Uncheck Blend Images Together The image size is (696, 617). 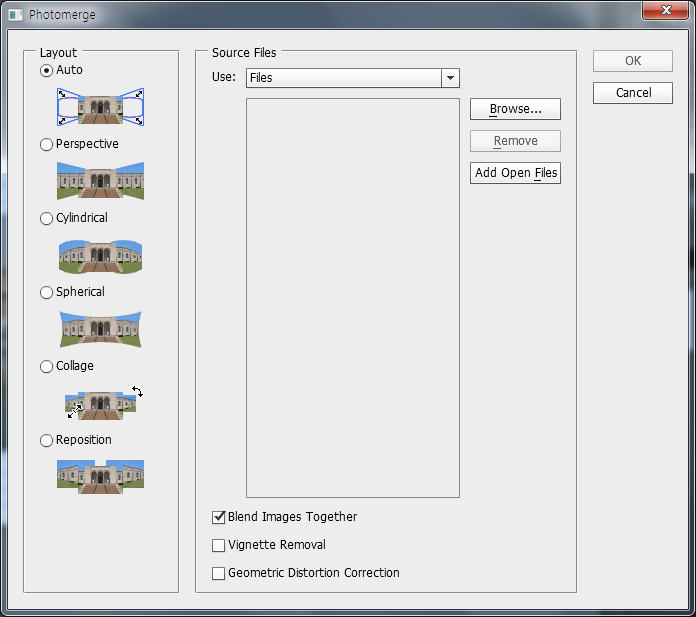pos(219,518)
